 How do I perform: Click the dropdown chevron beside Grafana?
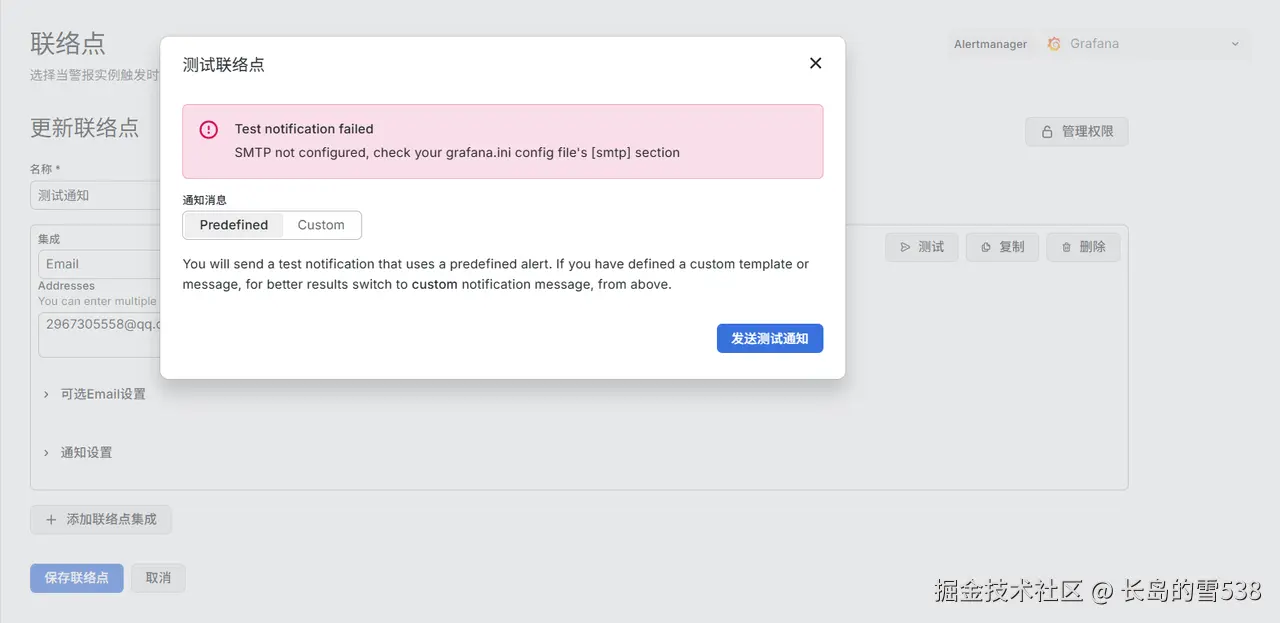[1235, 44]
